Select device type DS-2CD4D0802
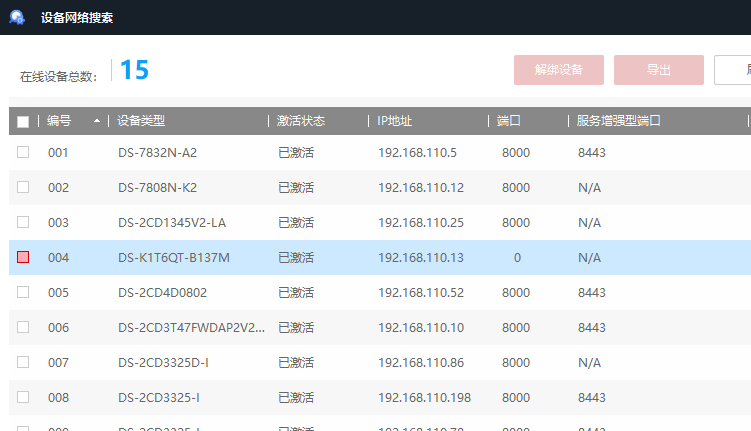The image size is (751, 431). (x=162, y=293)
